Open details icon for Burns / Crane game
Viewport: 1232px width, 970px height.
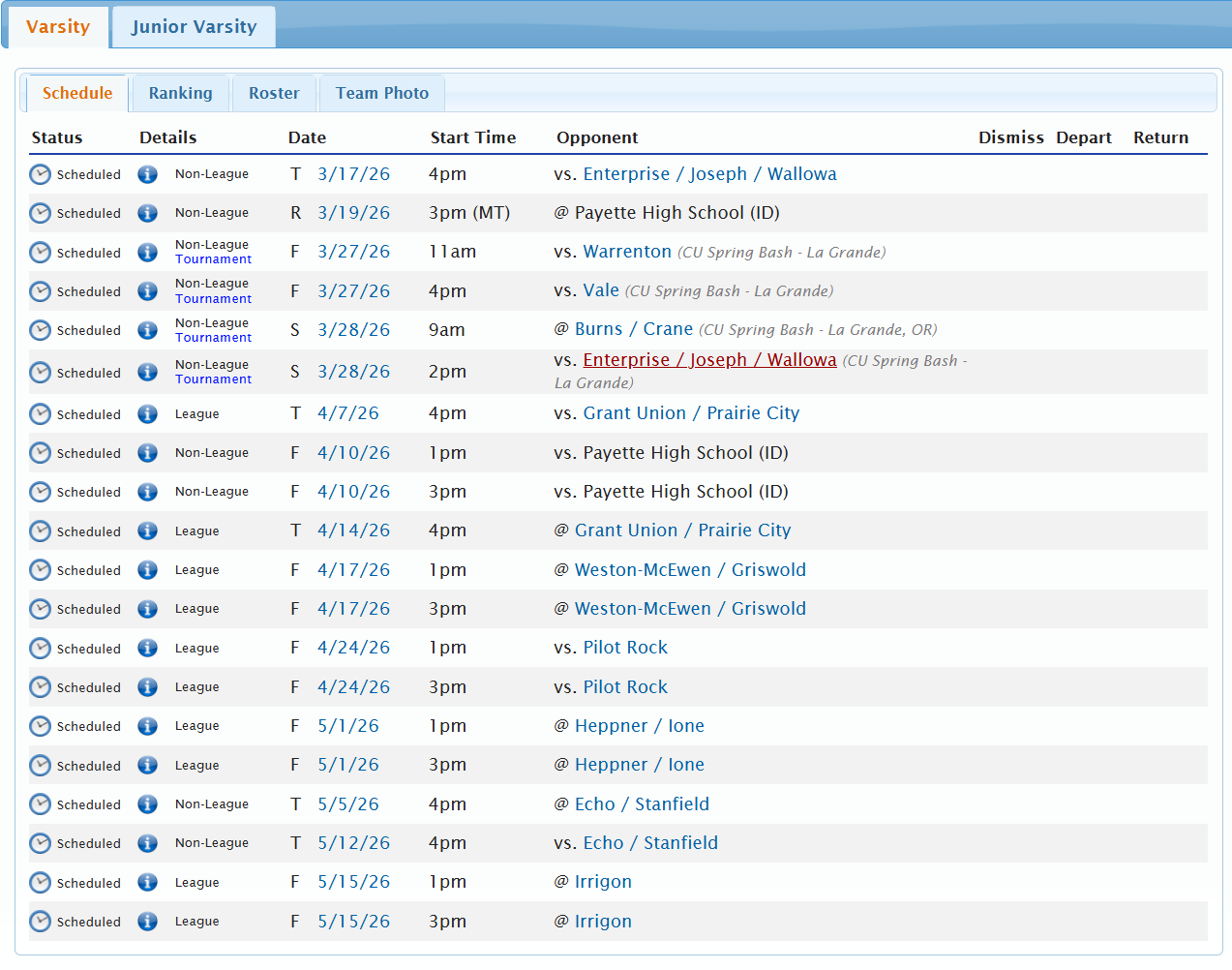[147, 330]
